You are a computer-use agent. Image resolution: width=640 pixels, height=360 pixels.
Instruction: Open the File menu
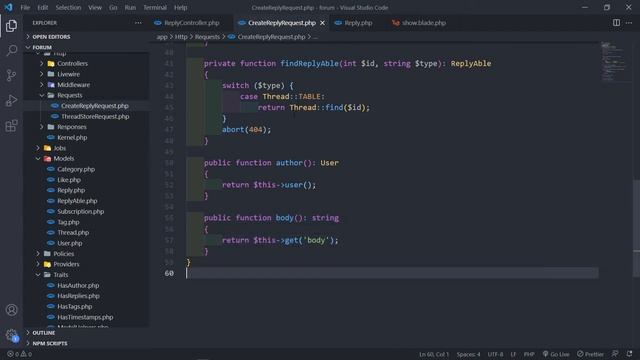tap(25, 7)
